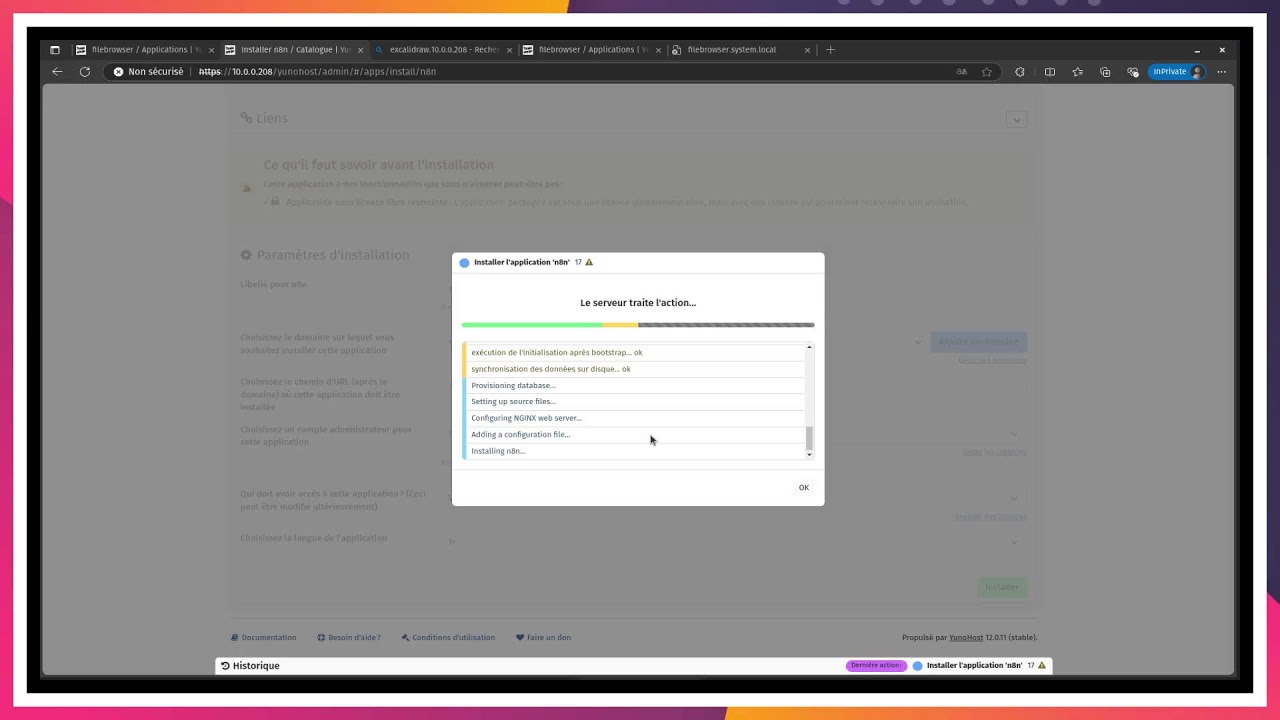Click the 'Dernière action' purple badge
This screenshot has height=720, width=1280.
tap(876, 665)
